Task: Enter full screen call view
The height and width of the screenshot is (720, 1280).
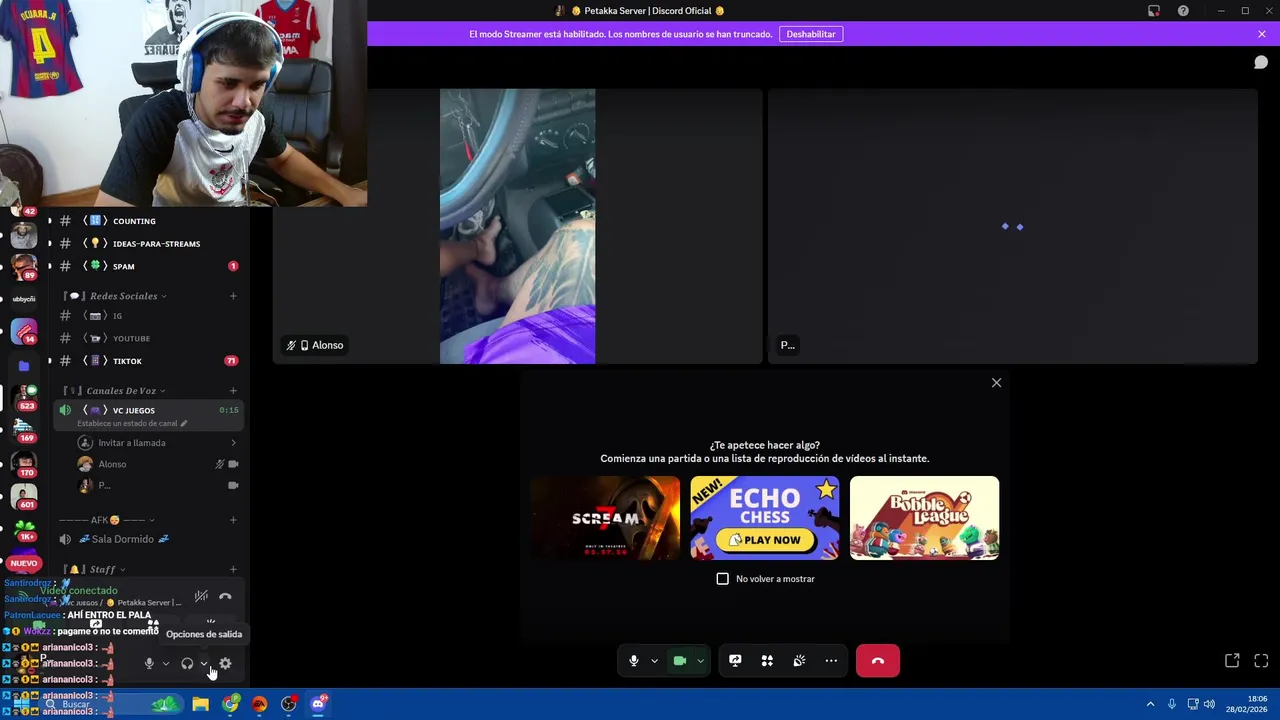Action: (x=1261, y=661)
